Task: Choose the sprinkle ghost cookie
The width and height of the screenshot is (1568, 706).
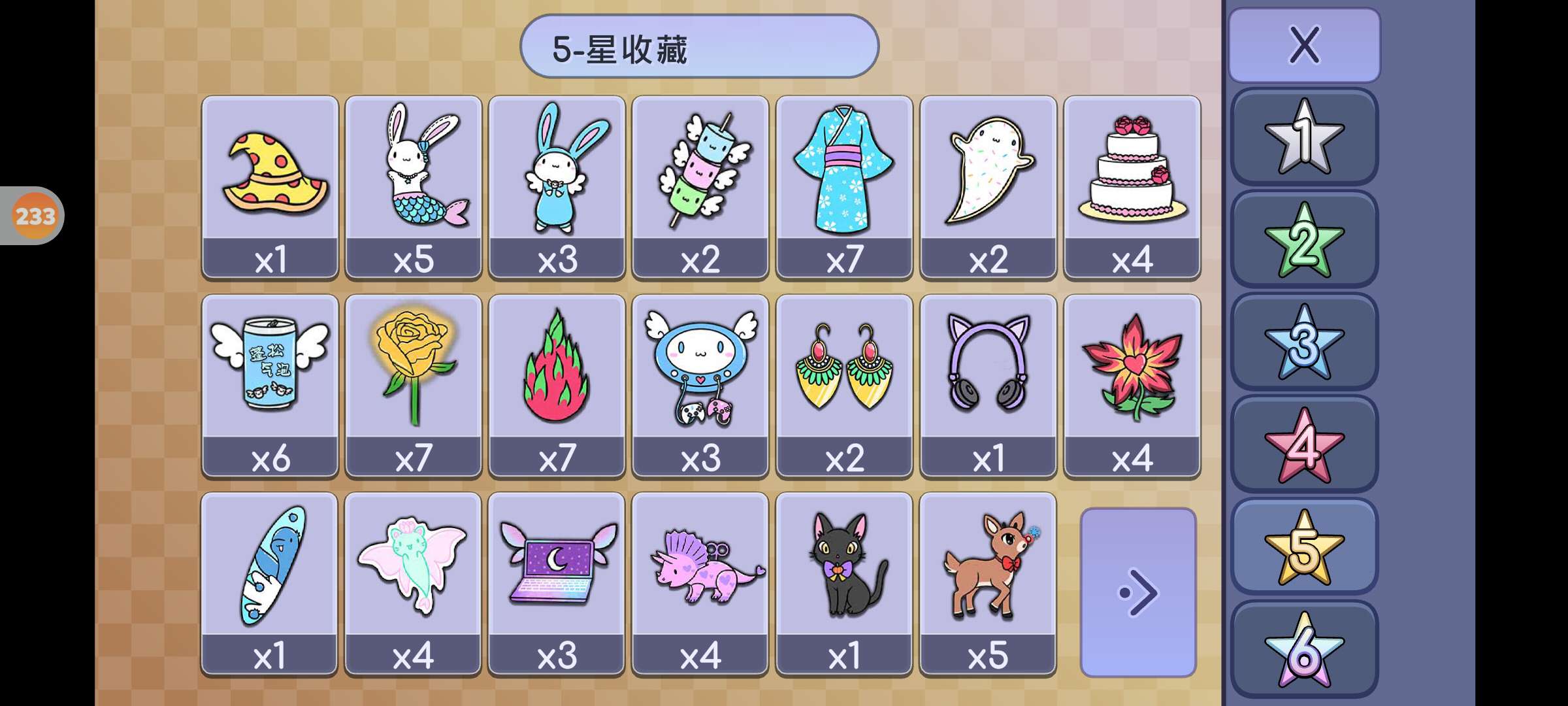Action: tap(988, 188)
